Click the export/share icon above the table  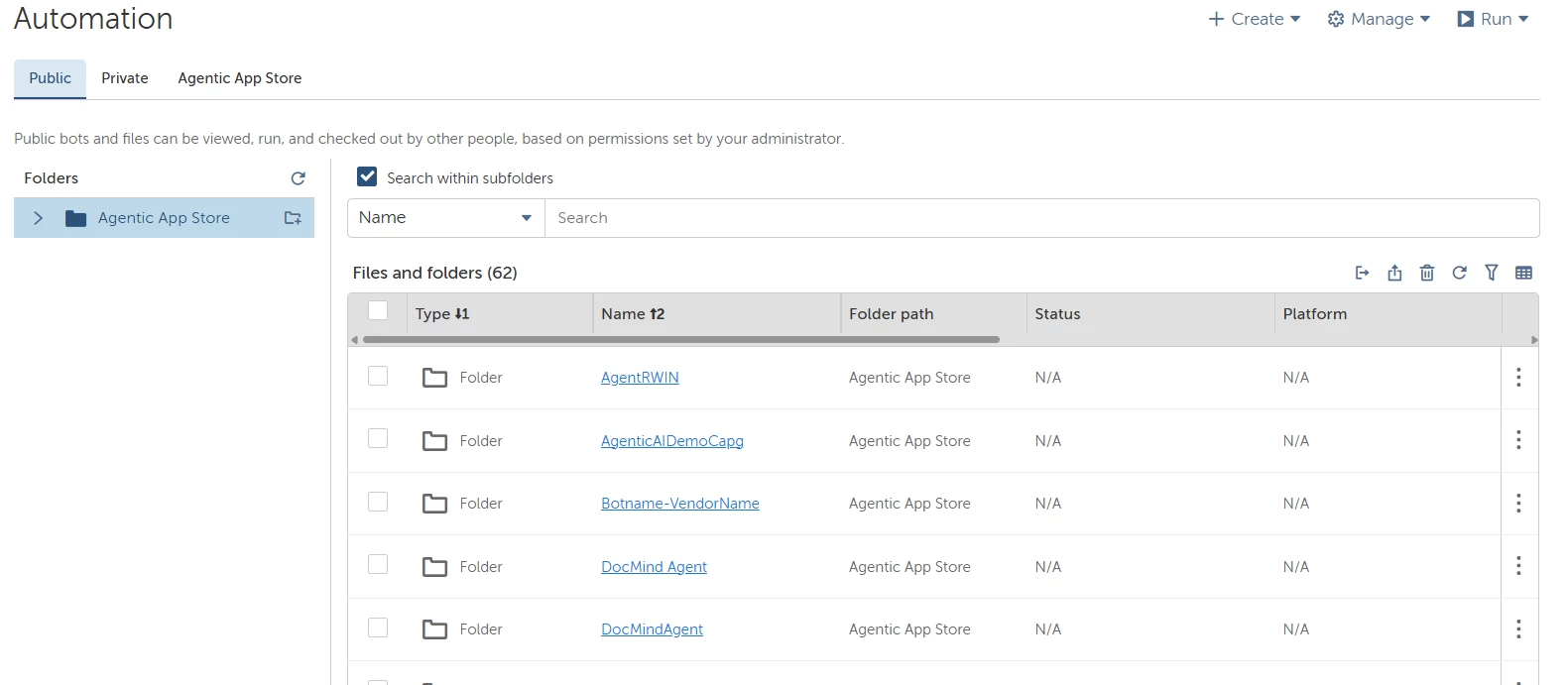click(x=1394, y=273)
